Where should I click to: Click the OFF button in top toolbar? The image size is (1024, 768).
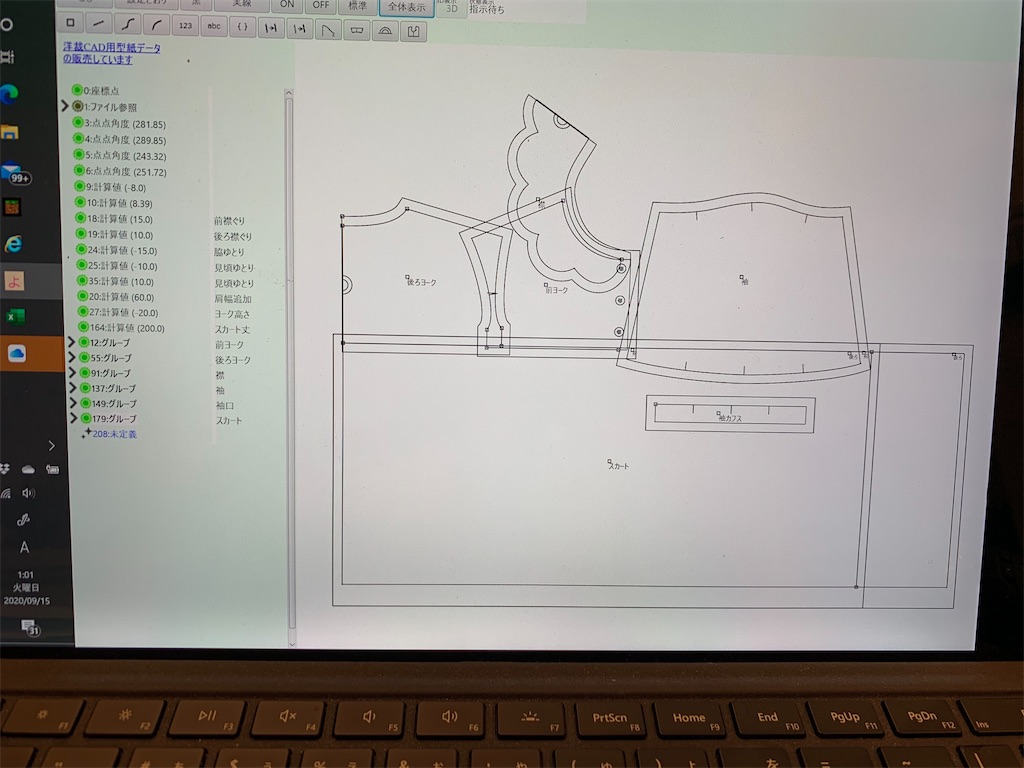coord(321,6)
